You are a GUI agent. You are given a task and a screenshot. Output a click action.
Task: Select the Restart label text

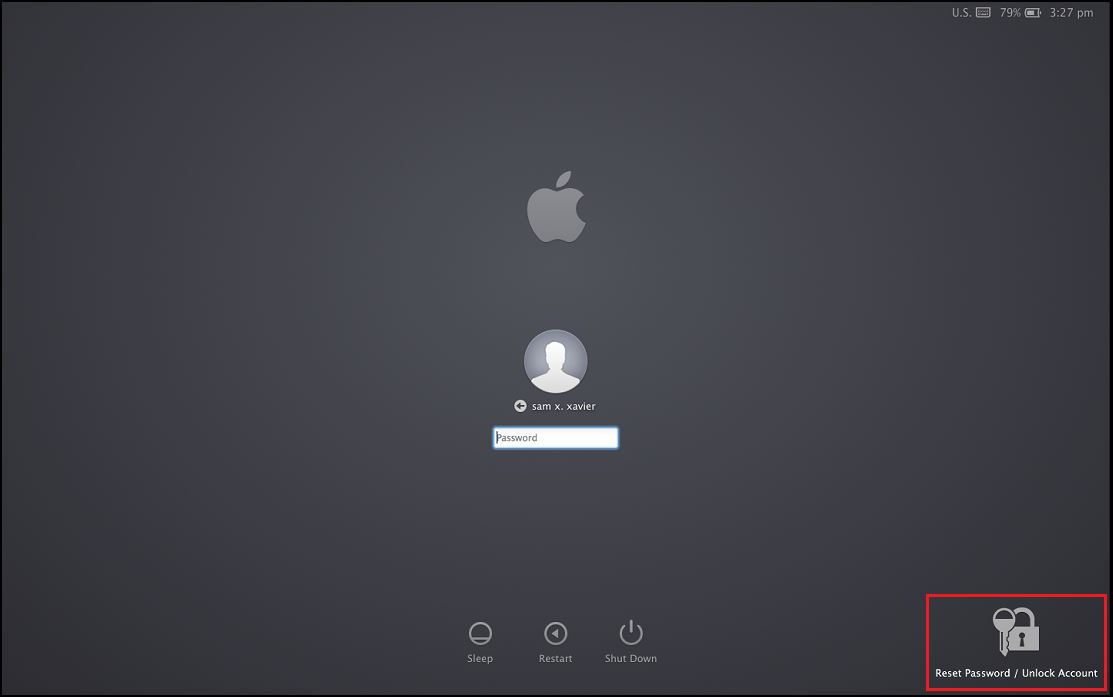555,658
